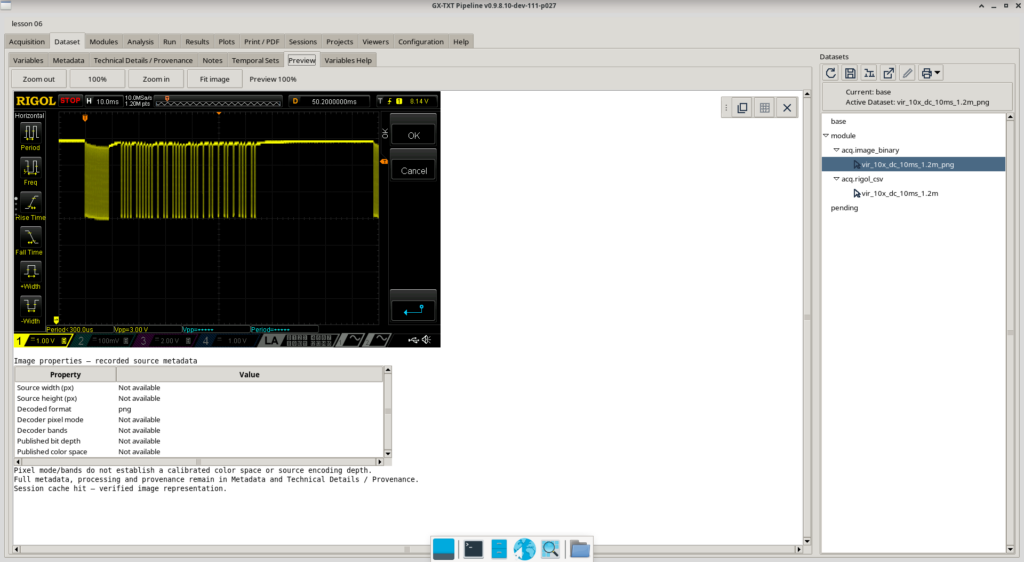This screenshot has width=1024, height=562.
Task: Click the 'Decoded format' property cell
Action: (x=65, y=409)
